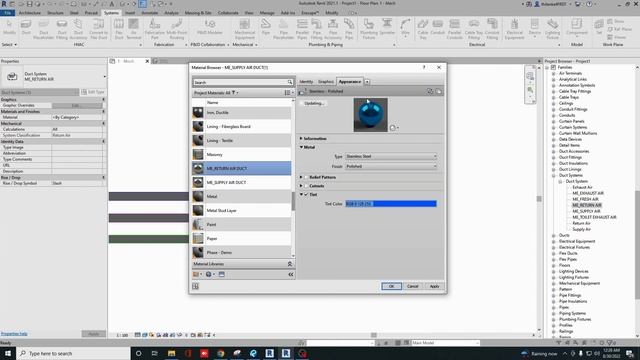Pick the Air Terminal tool
This screenshot has width=640, height=360.
pyautogui.click(x=133, y=29)
